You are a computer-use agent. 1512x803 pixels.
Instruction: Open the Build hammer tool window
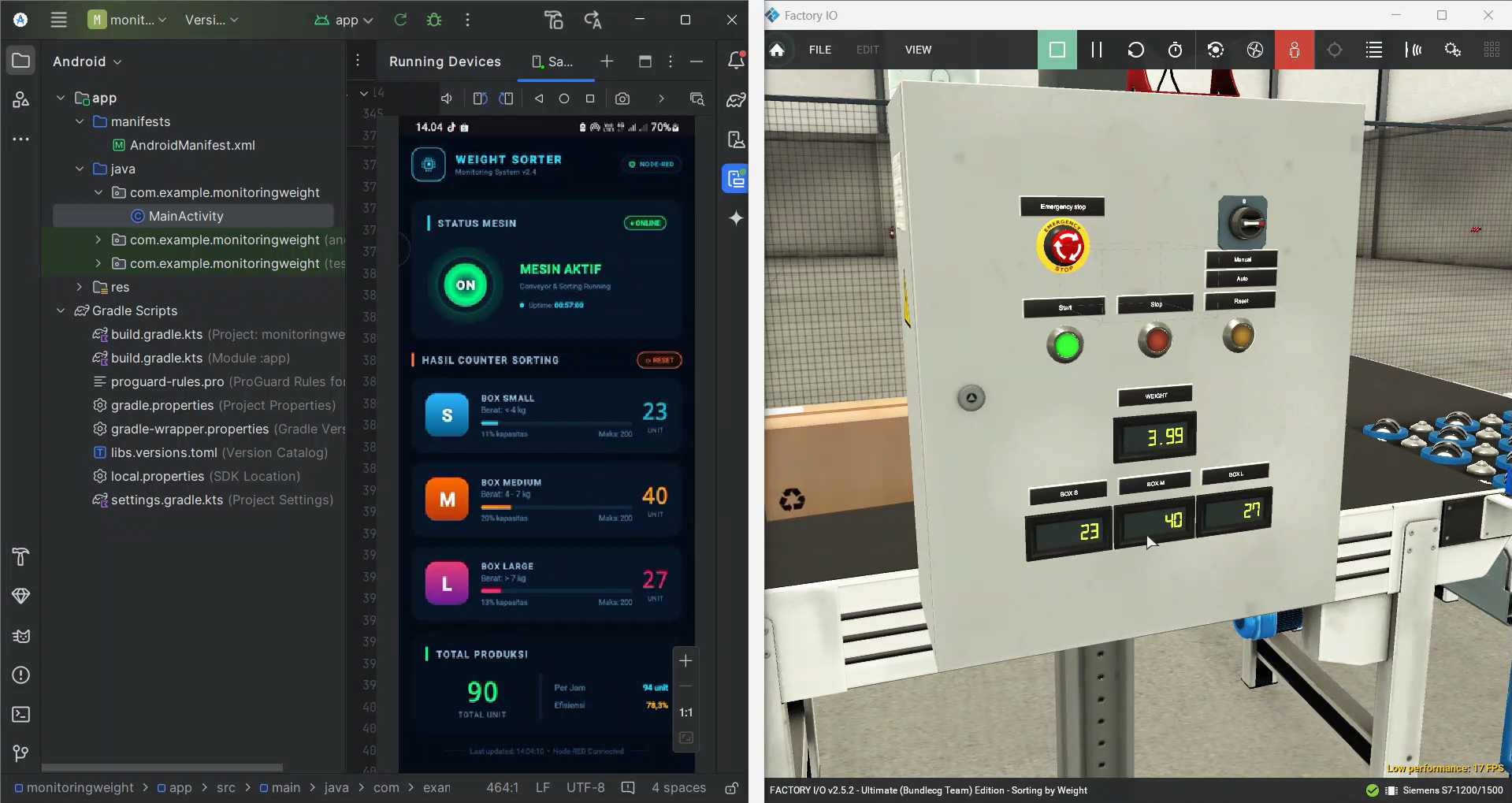pyautogui.click(x=21, y=557)
